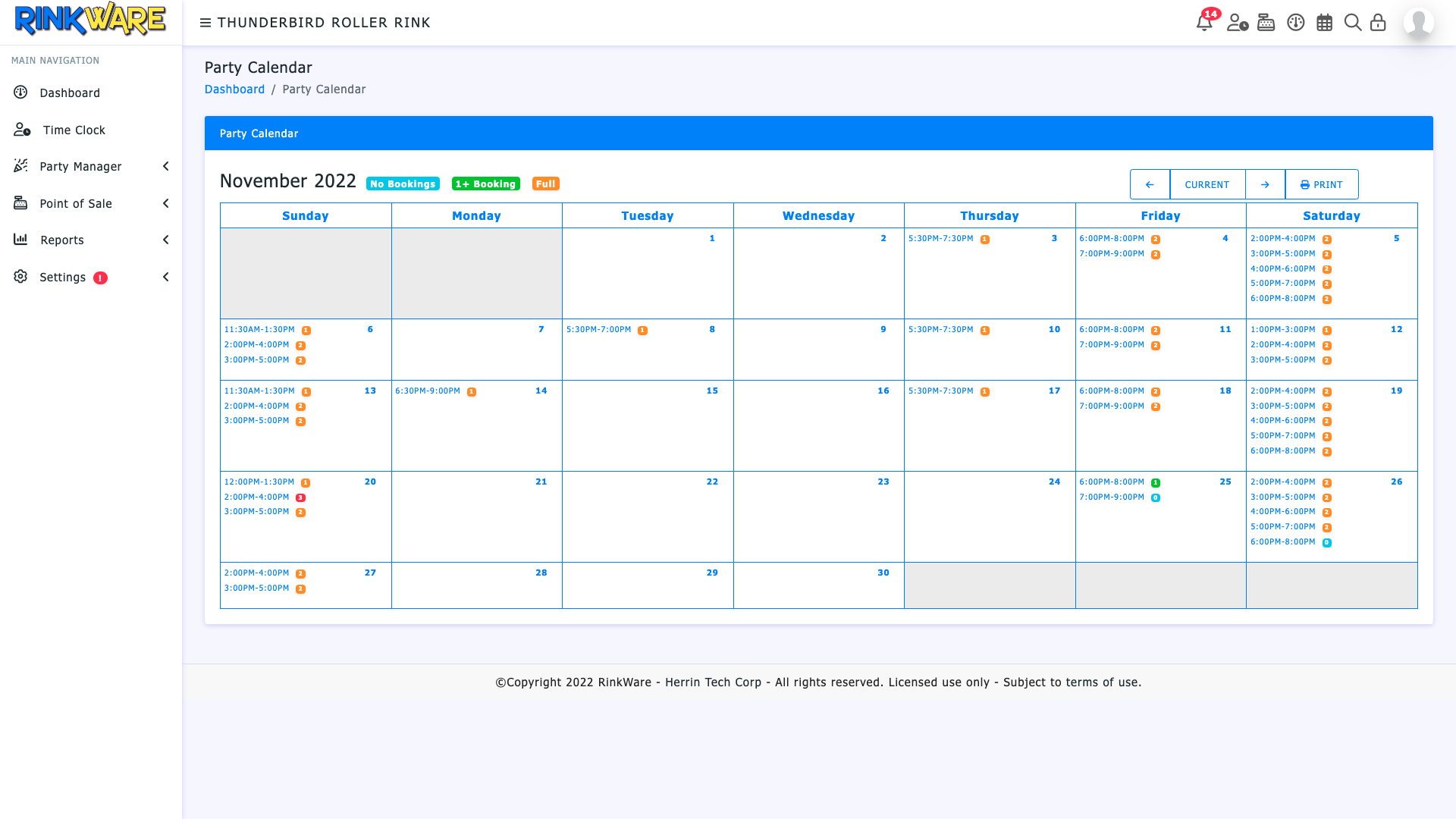
Task: Open the notifications bell icon
Action: click(1204, 23)
